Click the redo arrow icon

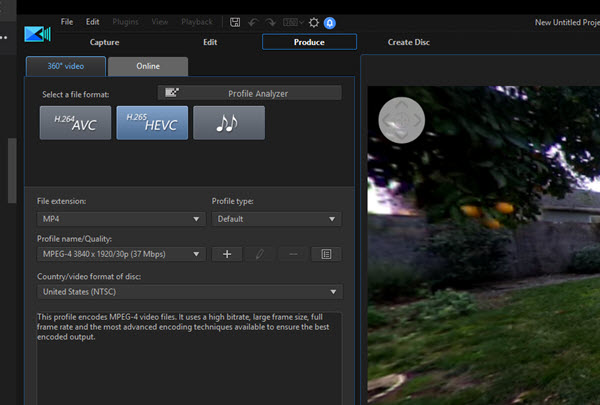tap(271, 23)
